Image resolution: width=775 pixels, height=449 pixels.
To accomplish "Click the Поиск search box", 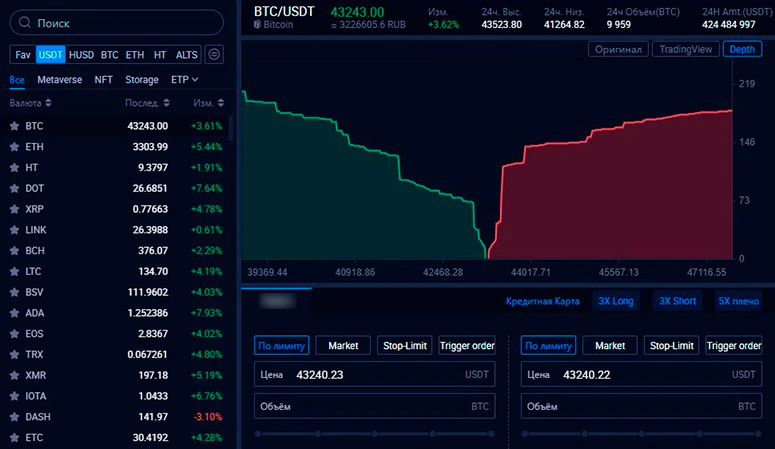I will click(117, 23).
